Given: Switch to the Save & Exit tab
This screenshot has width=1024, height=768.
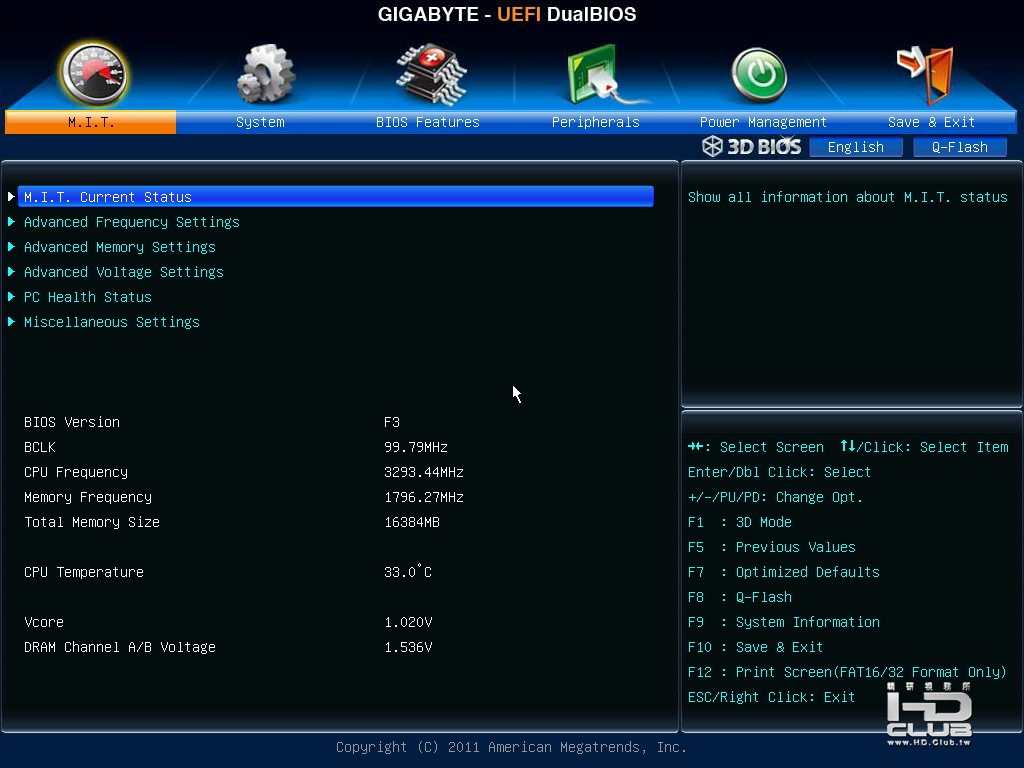Looking at the screenshot, I should [931, 122].
